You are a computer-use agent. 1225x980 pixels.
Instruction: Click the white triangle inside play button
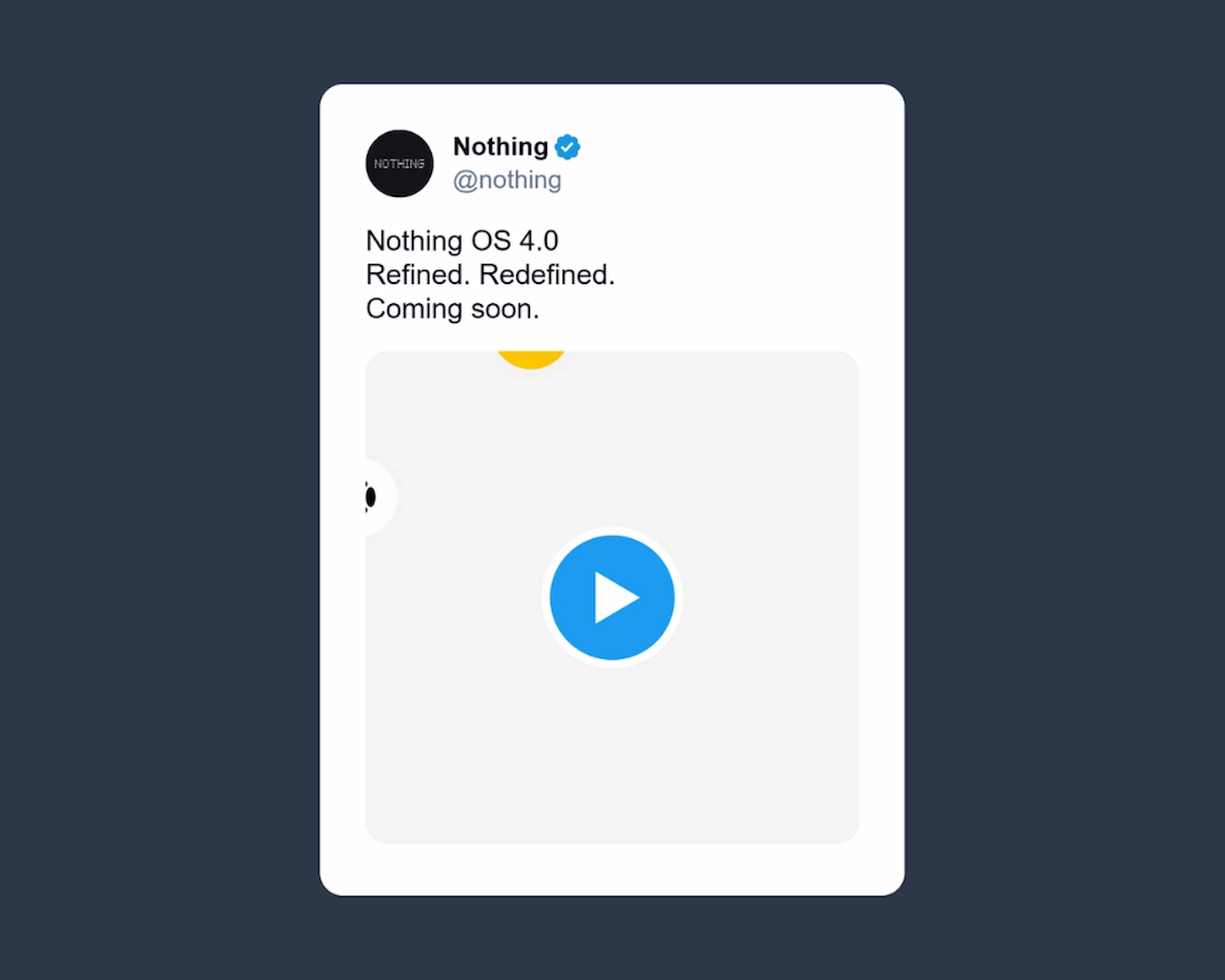pyautogui.click(x=616, y=597)
